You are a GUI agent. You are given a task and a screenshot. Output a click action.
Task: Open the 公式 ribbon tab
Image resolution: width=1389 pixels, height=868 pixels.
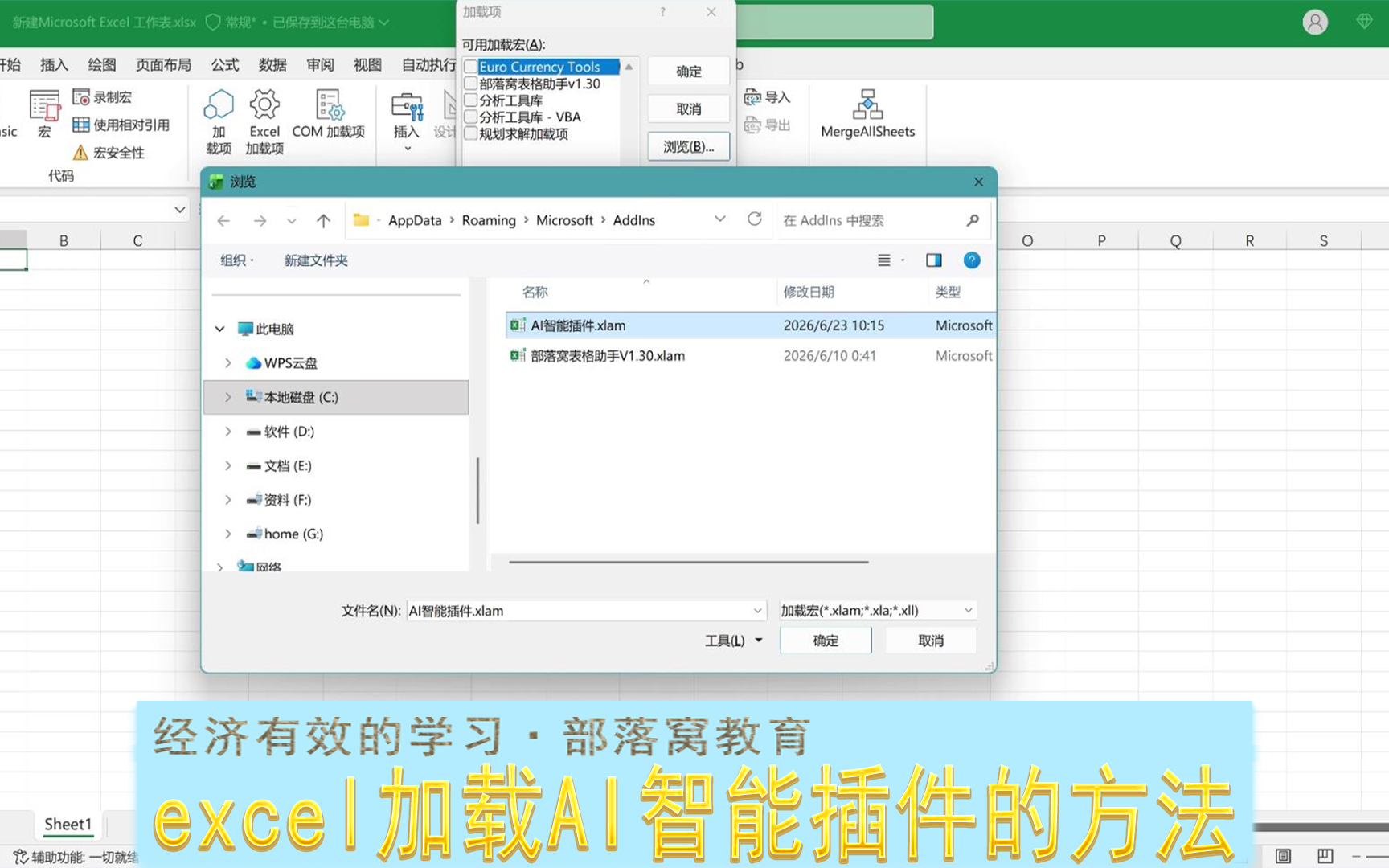[x=225, y=64]
